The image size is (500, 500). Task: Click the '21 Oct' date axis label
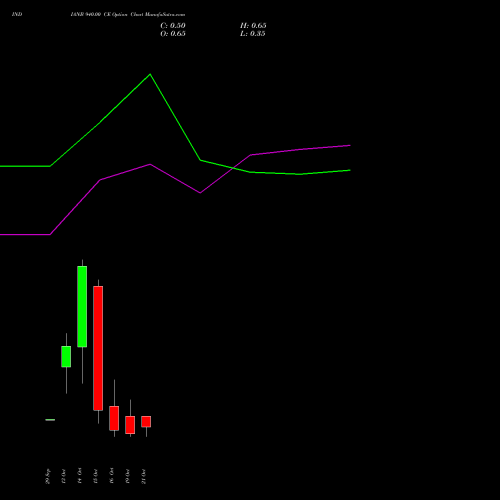click(144, 476)
